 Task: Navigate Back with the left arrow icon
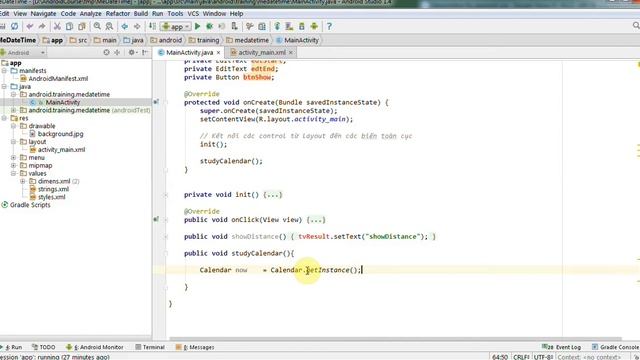(x=124, y=27)
